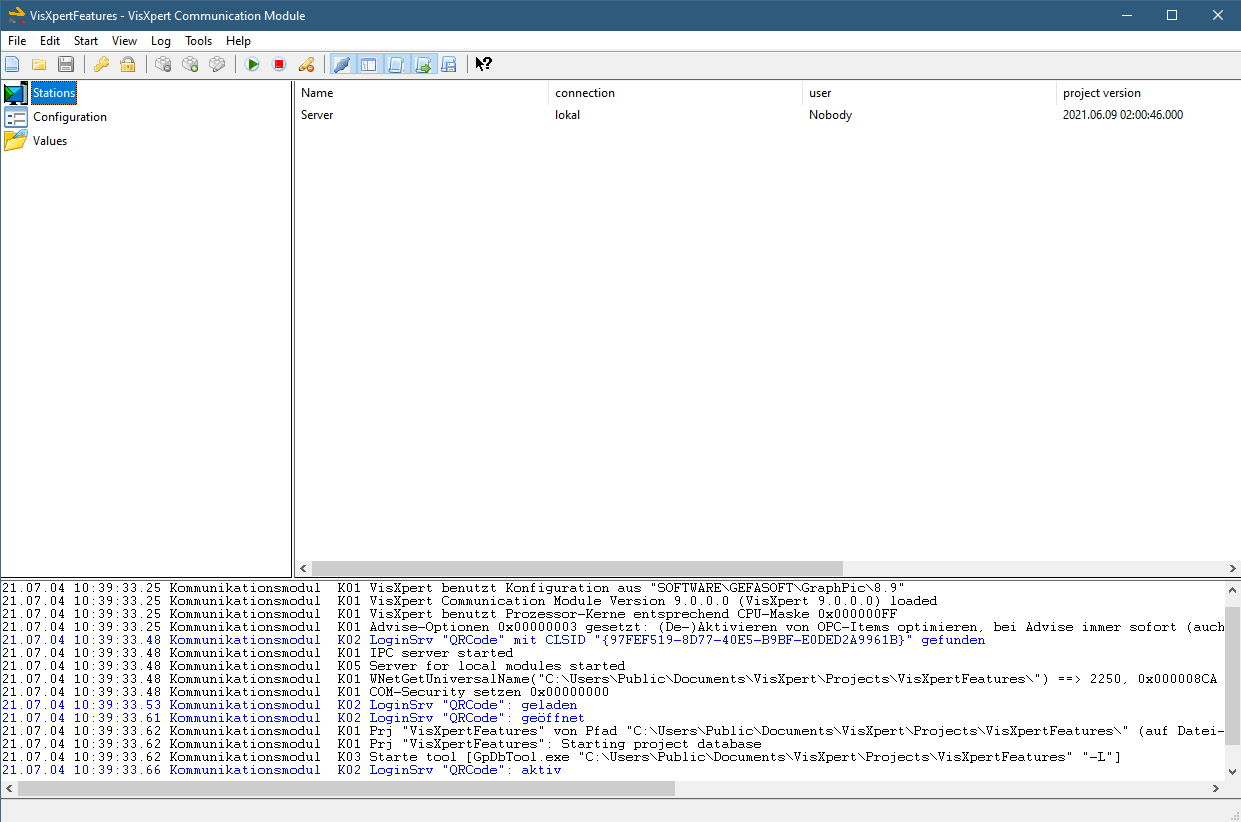Toggle the split panel view button

[x=369, y=64]
